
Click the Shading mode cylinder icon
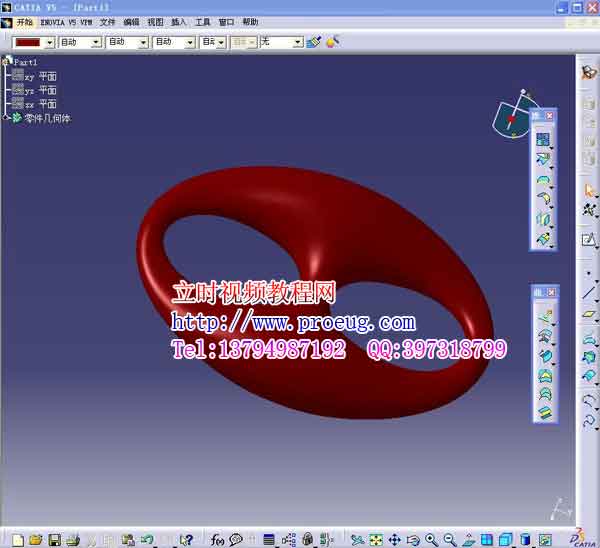(x=525, y=540)
